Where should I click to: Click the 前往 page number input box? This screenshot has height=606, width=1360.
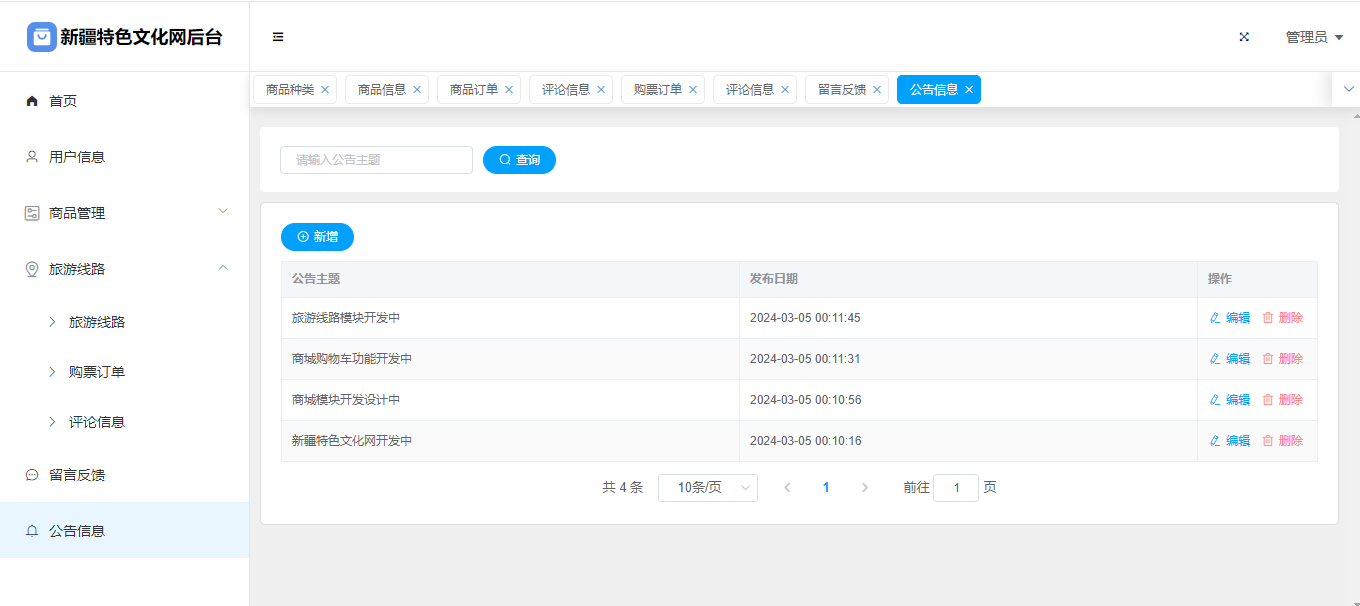tap(955, 488)
